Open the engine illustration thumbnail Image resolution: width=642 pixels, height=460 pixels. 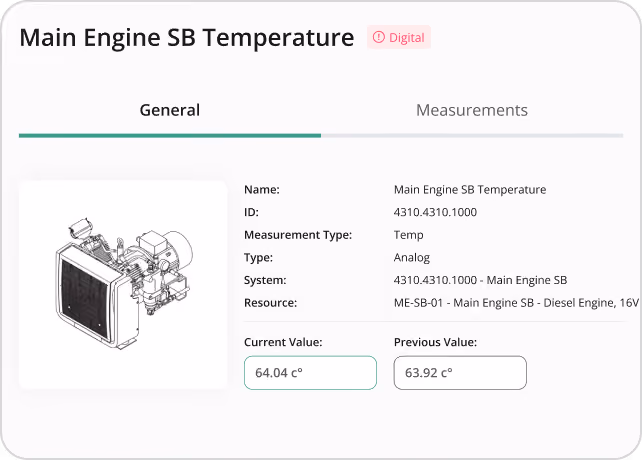click(123, 285)
